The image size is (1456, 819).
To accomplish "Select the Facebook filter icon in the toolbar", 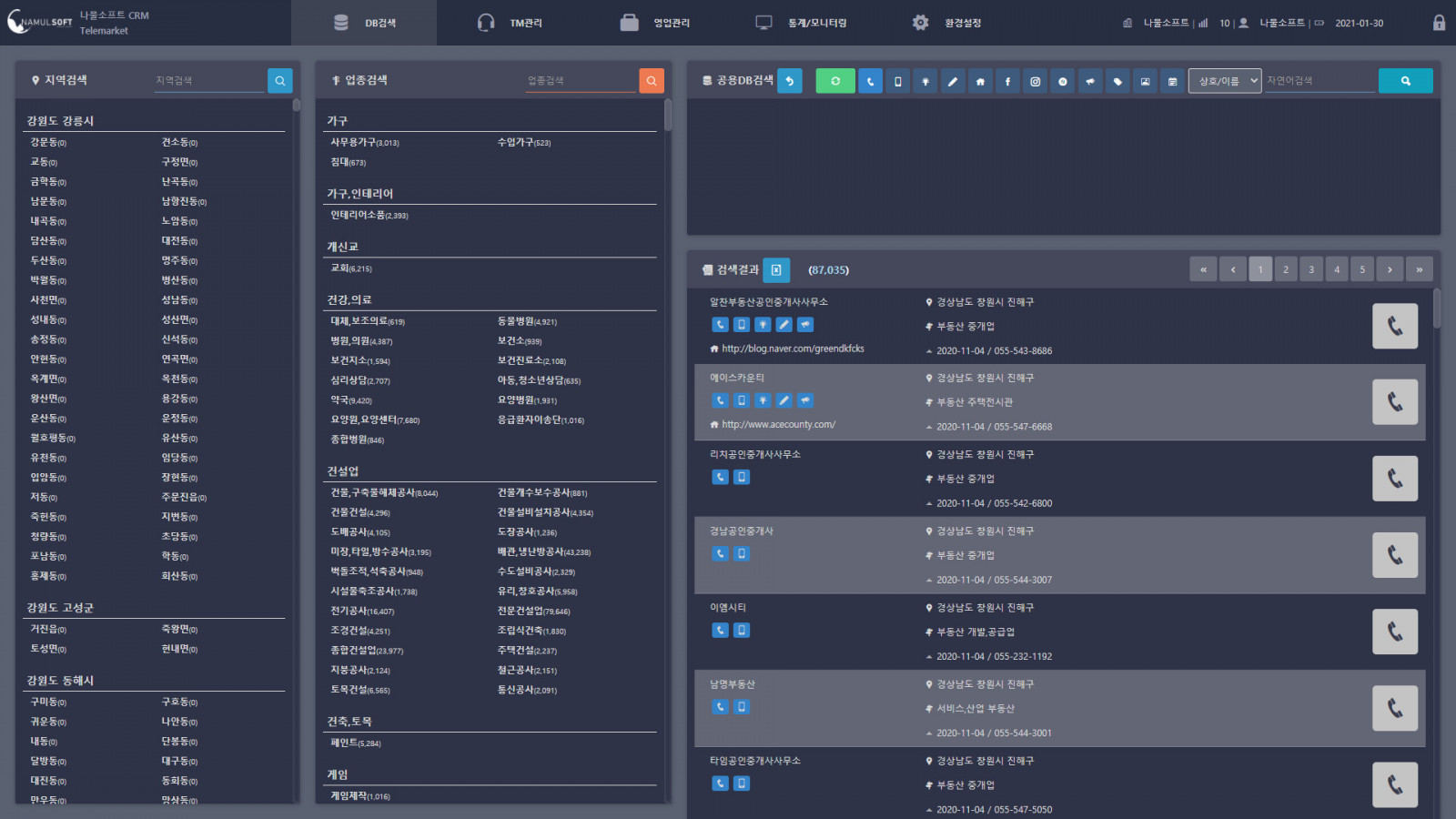I will click(x=1007, y=81).
